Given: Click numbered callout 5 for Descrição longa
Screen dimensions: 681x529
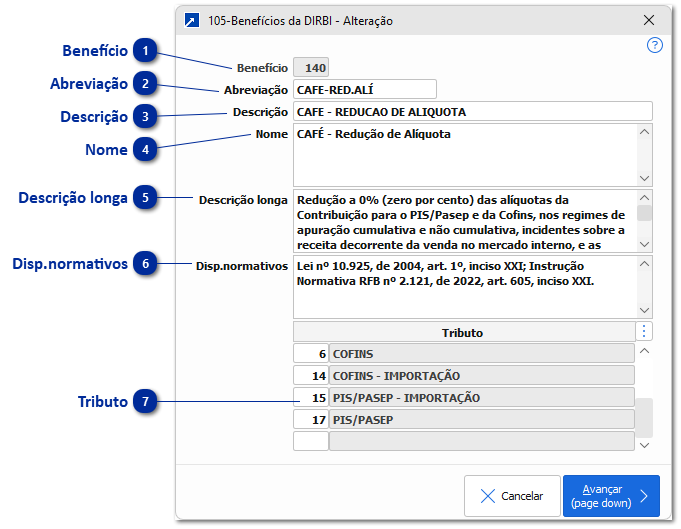Looking at the screenshot, I should pos(146,198).
